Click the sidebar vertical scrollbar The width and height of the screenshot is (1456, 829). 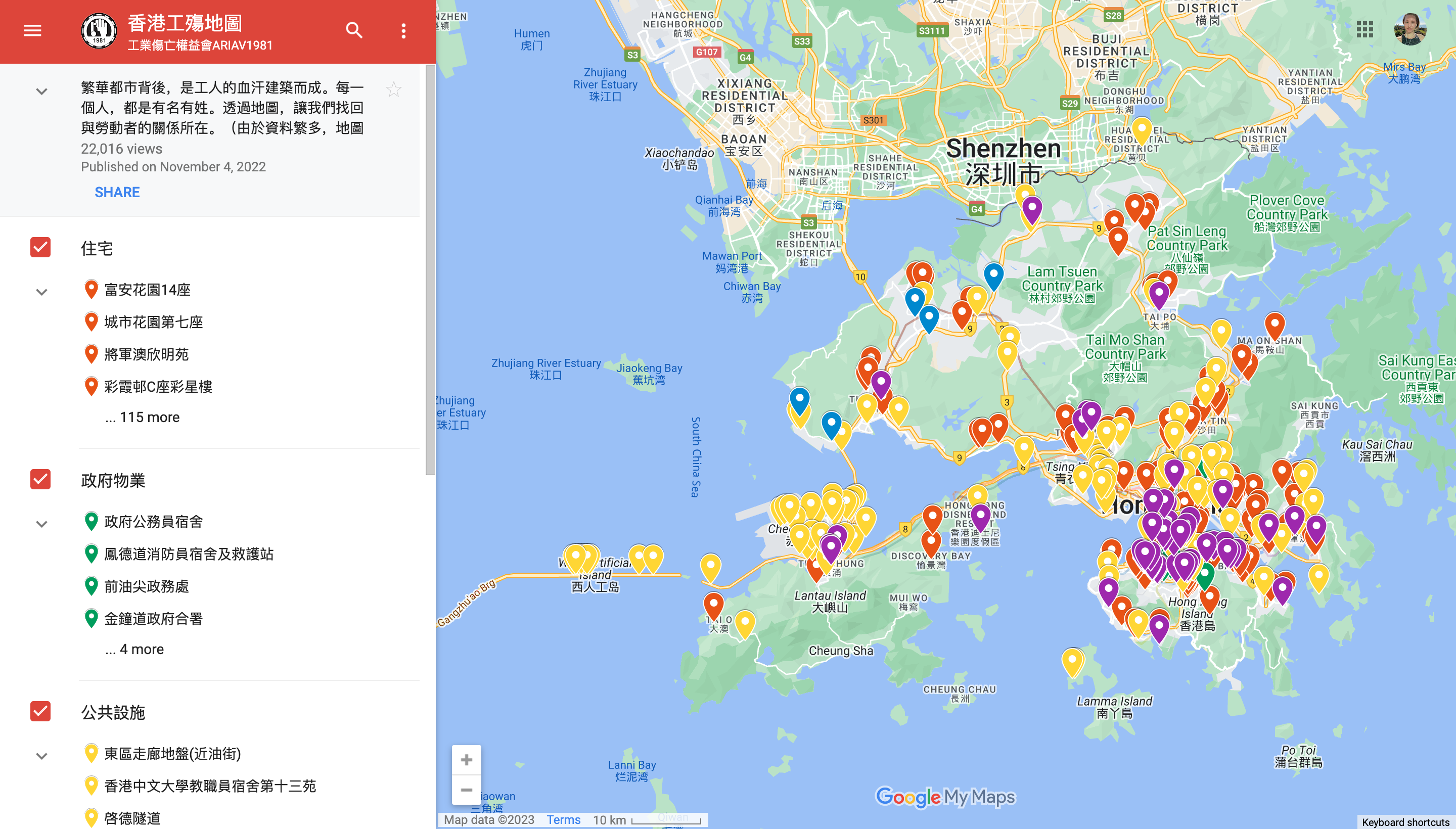point(430,270)
